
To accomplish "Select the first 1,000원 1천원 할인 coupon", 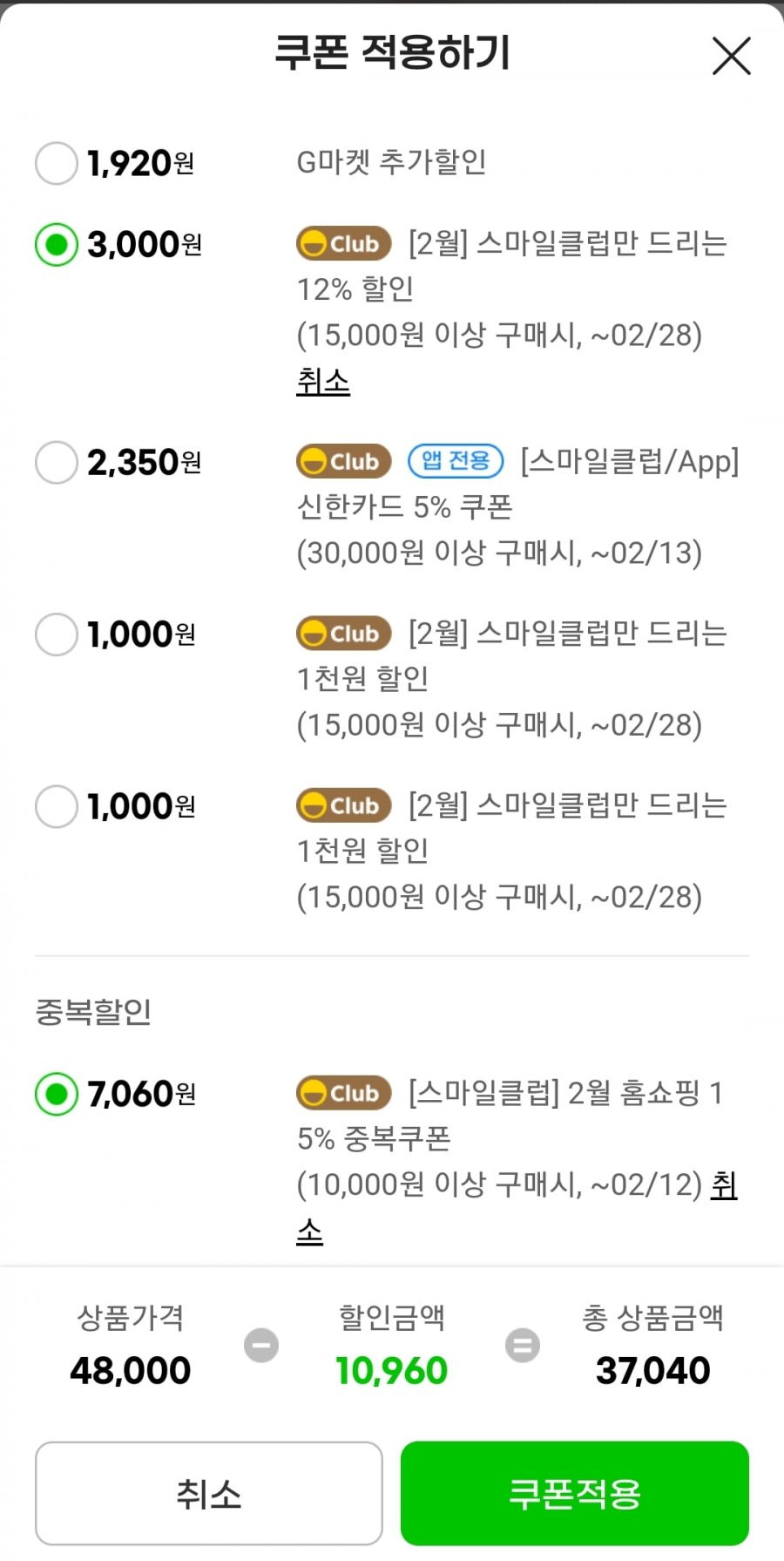I will [57, 635].
